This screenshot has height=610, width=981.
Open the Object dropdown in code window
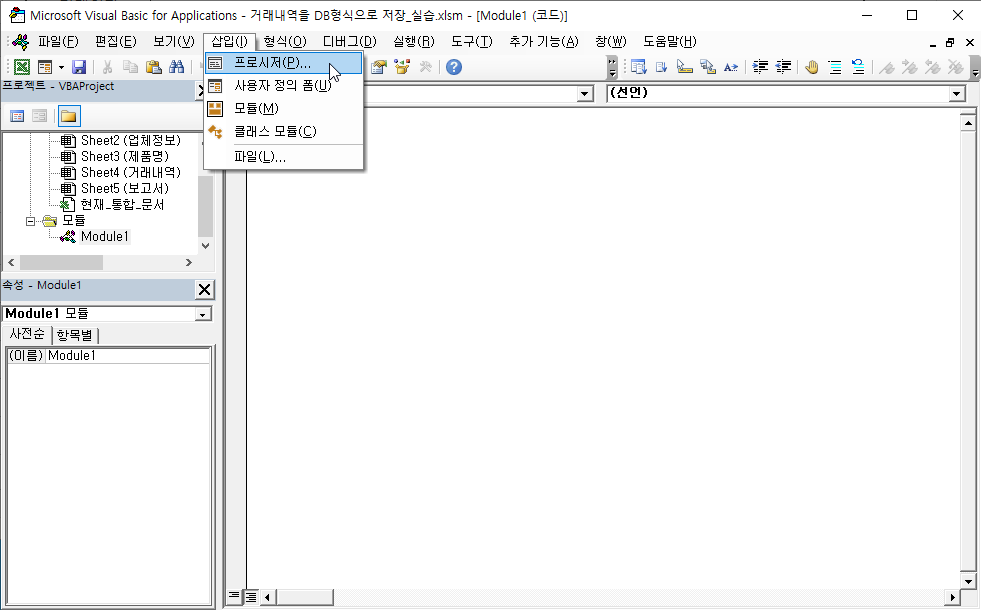[x=585, y=94]
